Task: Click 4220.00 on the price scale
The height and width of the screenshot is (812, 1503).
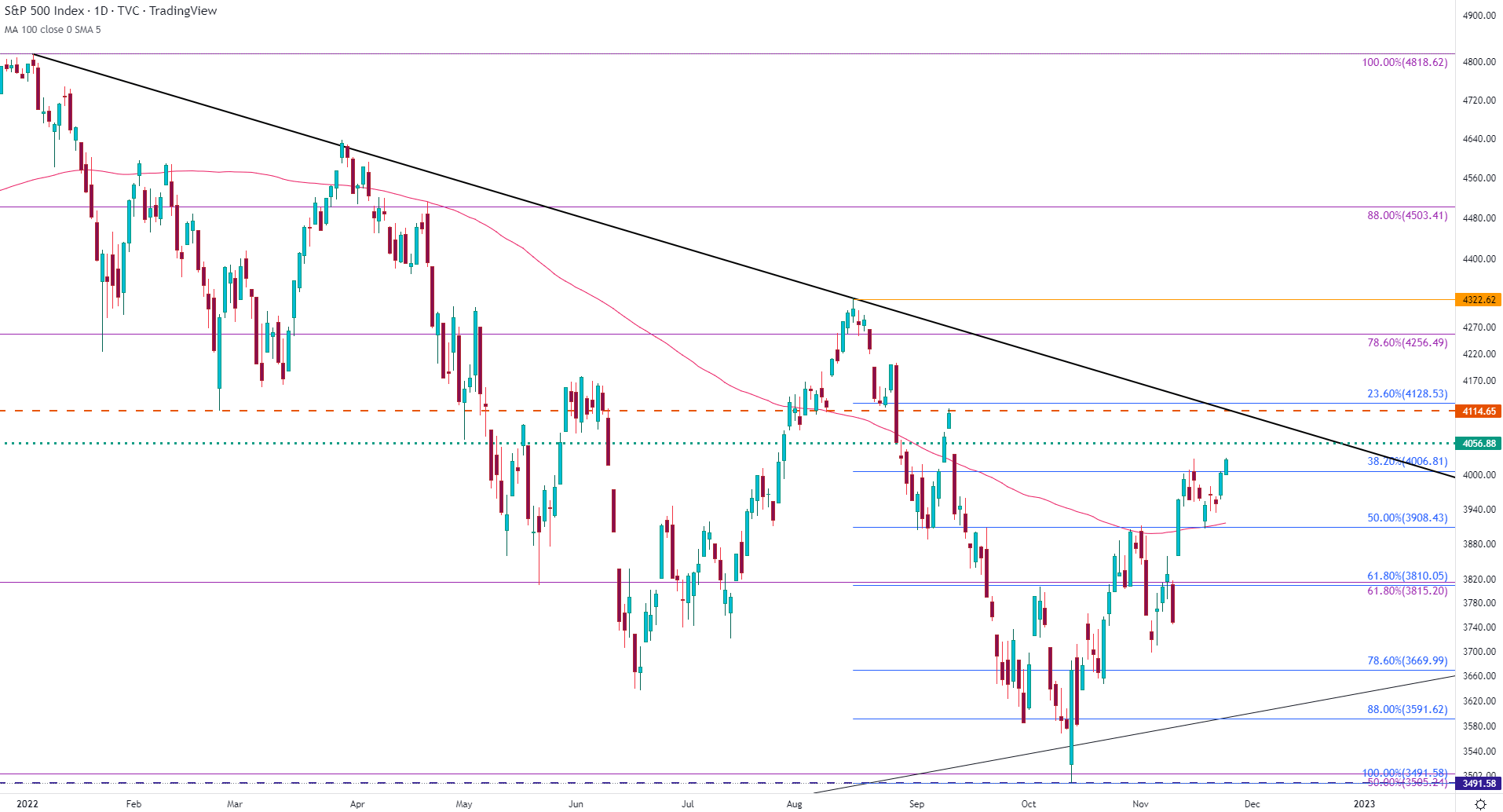Action: coord(1479,354)
